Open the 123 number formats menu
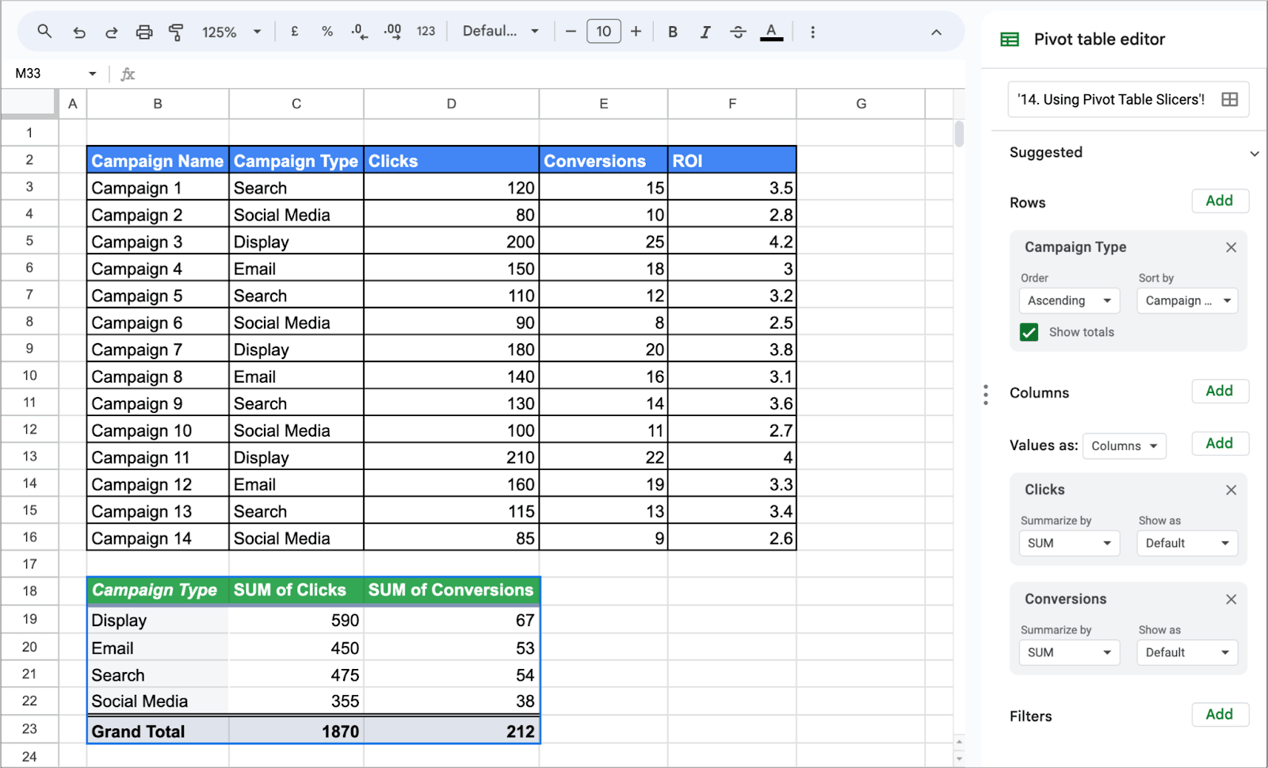This screenshot has width=1268, height=768. point(426,32)
